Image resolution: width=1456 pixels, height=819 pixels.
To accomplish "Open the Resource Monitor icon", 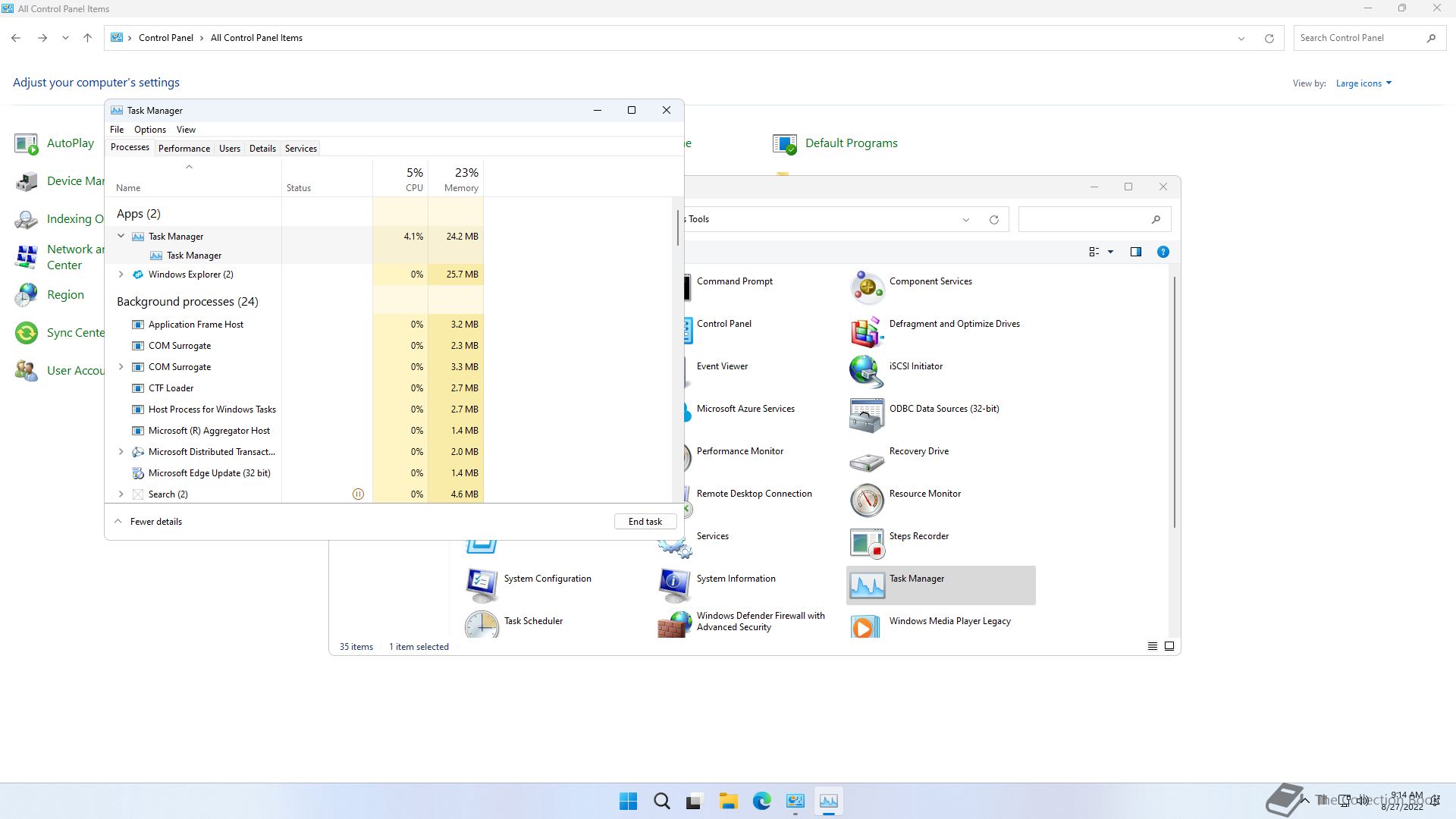I will click(867, 500).
